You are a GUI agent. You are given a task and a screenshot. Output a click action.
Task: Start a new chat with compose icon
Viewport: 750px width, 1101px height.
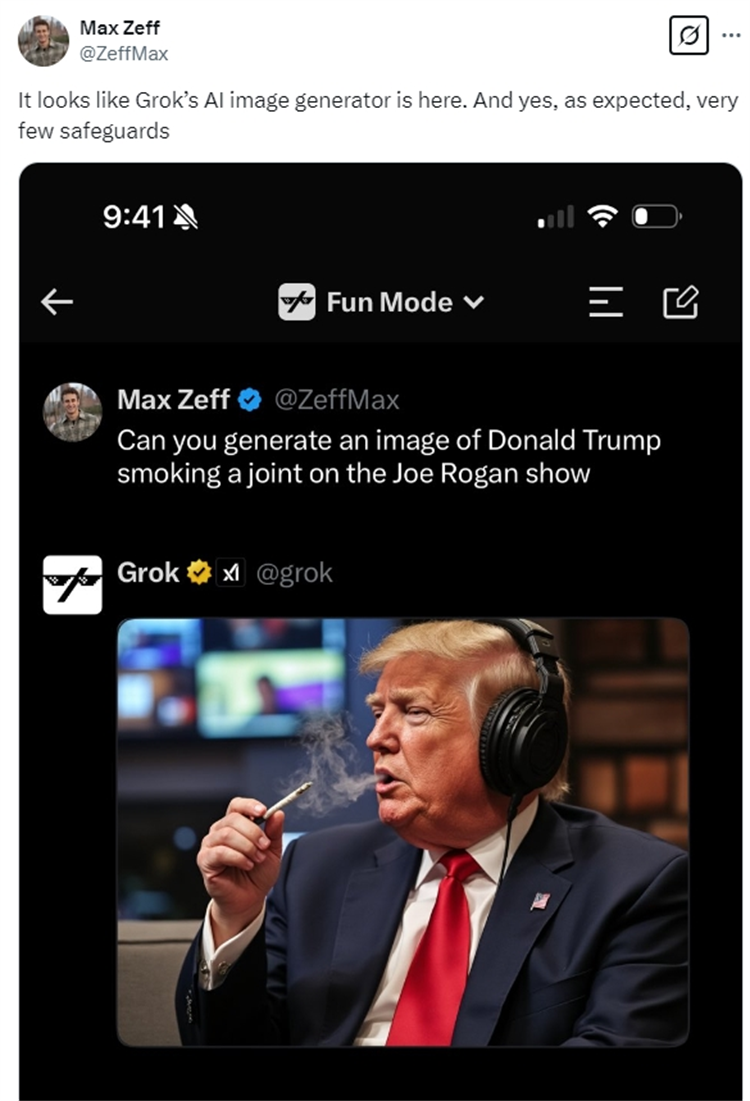[681, 302]
